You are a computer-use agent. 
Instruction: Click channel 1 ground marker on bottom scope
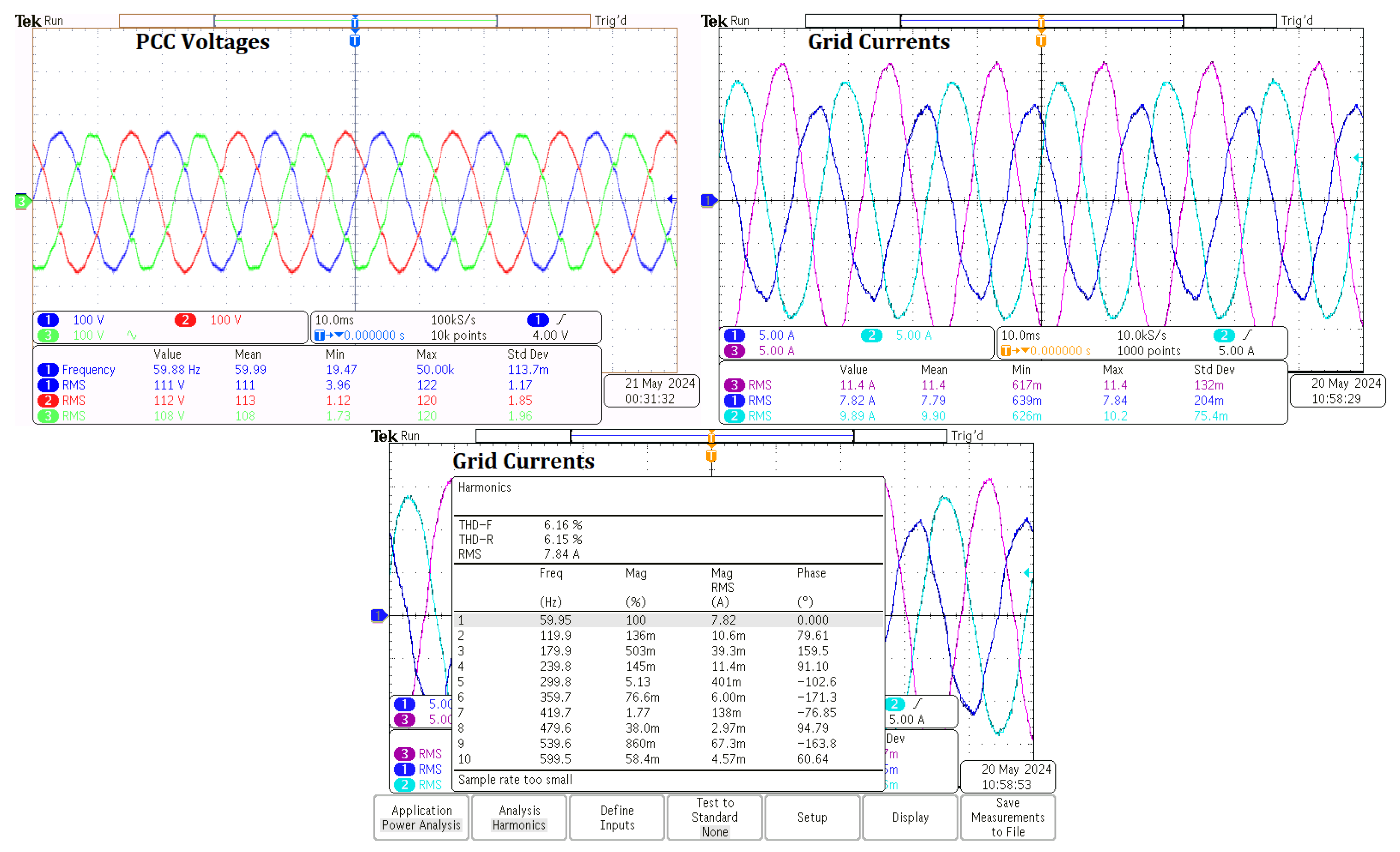(379, 615)
